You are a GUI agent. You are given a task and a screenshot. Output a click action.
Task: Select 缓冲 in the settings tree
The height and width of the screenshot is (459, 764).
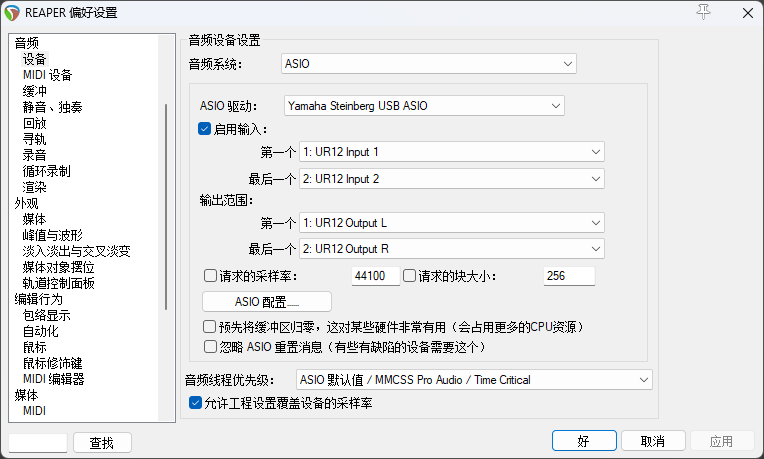[35, 91]
